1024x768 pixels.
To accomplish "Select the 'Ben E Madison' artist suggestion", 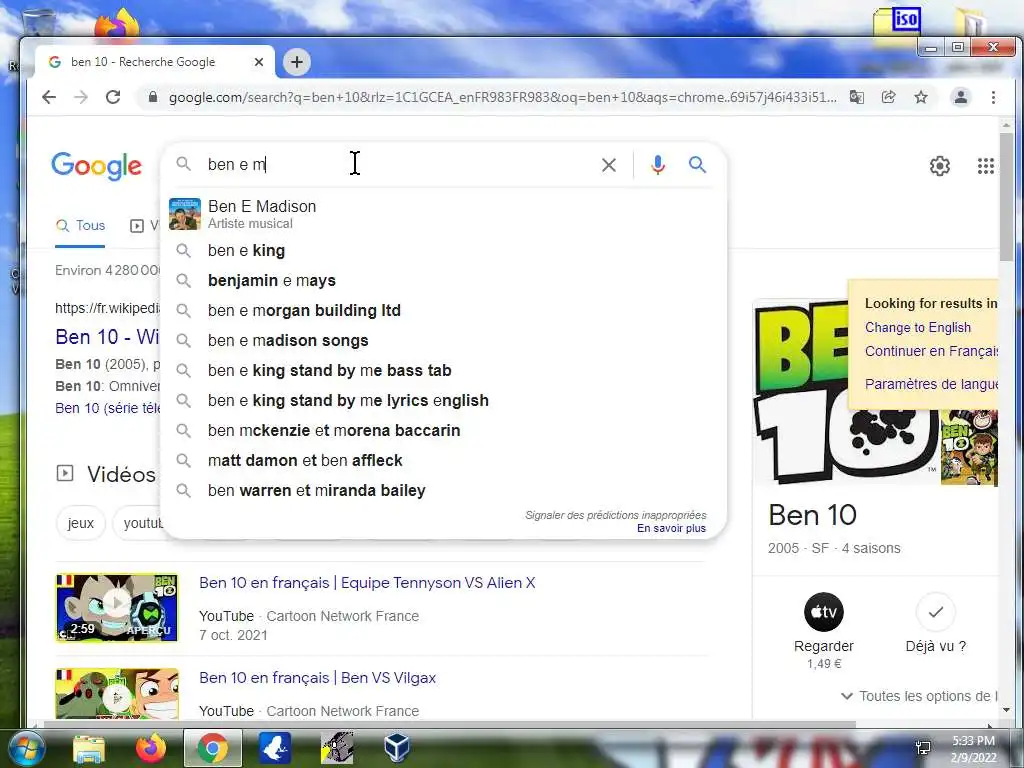I will coord(443,214).
